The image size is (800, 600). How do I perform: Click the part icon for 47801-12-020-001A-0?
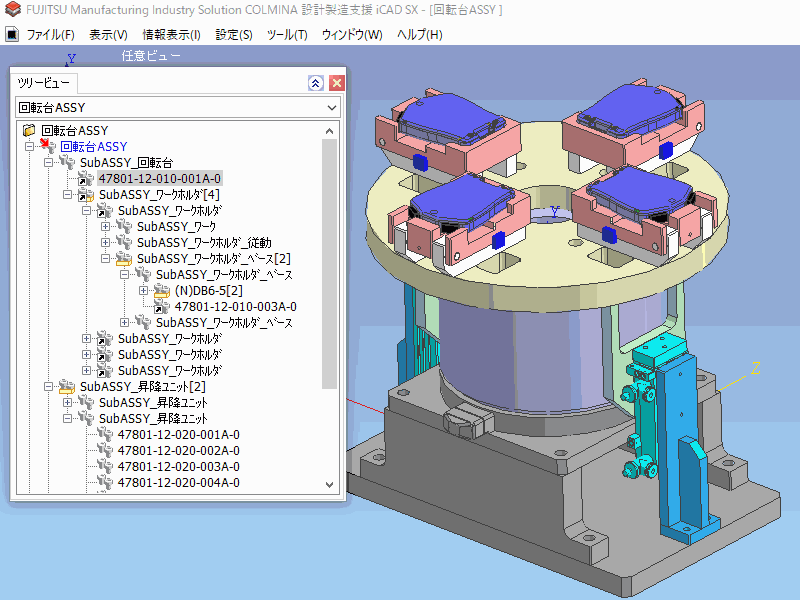pos(105,435)
